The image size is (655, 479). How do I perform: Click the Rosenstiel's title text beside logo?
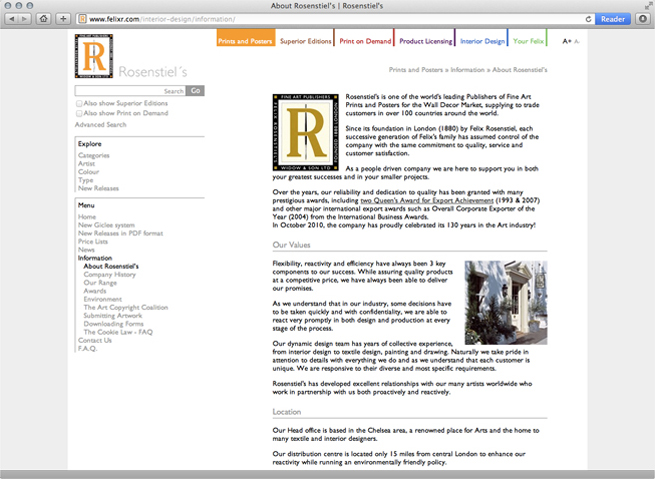152,71
